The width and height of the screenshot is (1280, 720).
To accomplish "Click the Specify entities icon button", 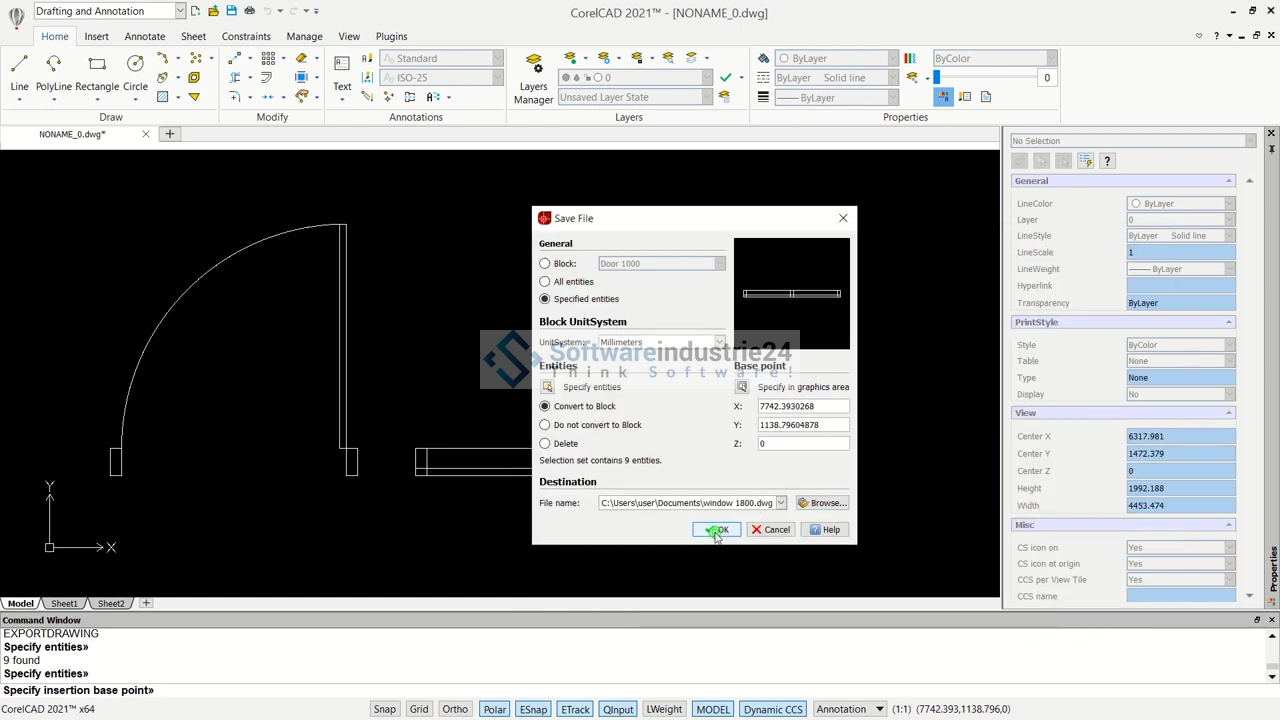I will pyautogui.click(x=547, y=387).
